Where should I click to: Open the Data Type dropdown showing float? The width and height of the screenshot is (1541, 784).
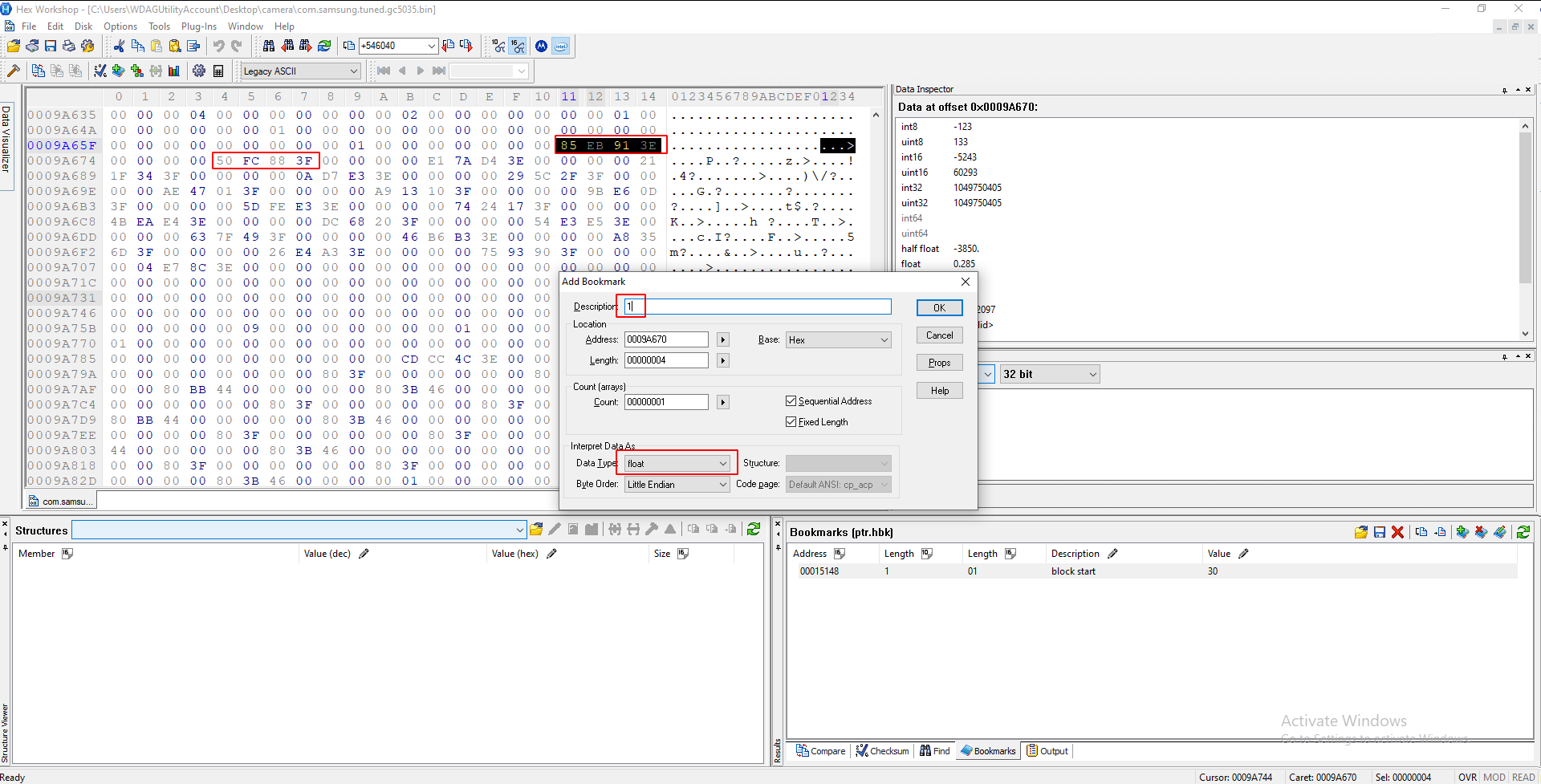click(677, 464)
